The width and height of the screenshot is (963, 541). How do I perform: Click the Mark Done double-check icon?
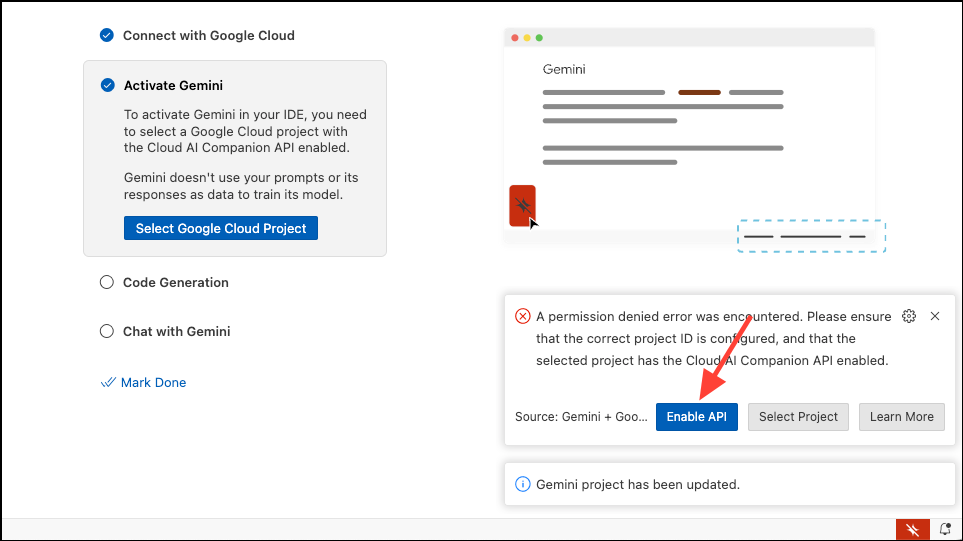click(x=108, y=383)
